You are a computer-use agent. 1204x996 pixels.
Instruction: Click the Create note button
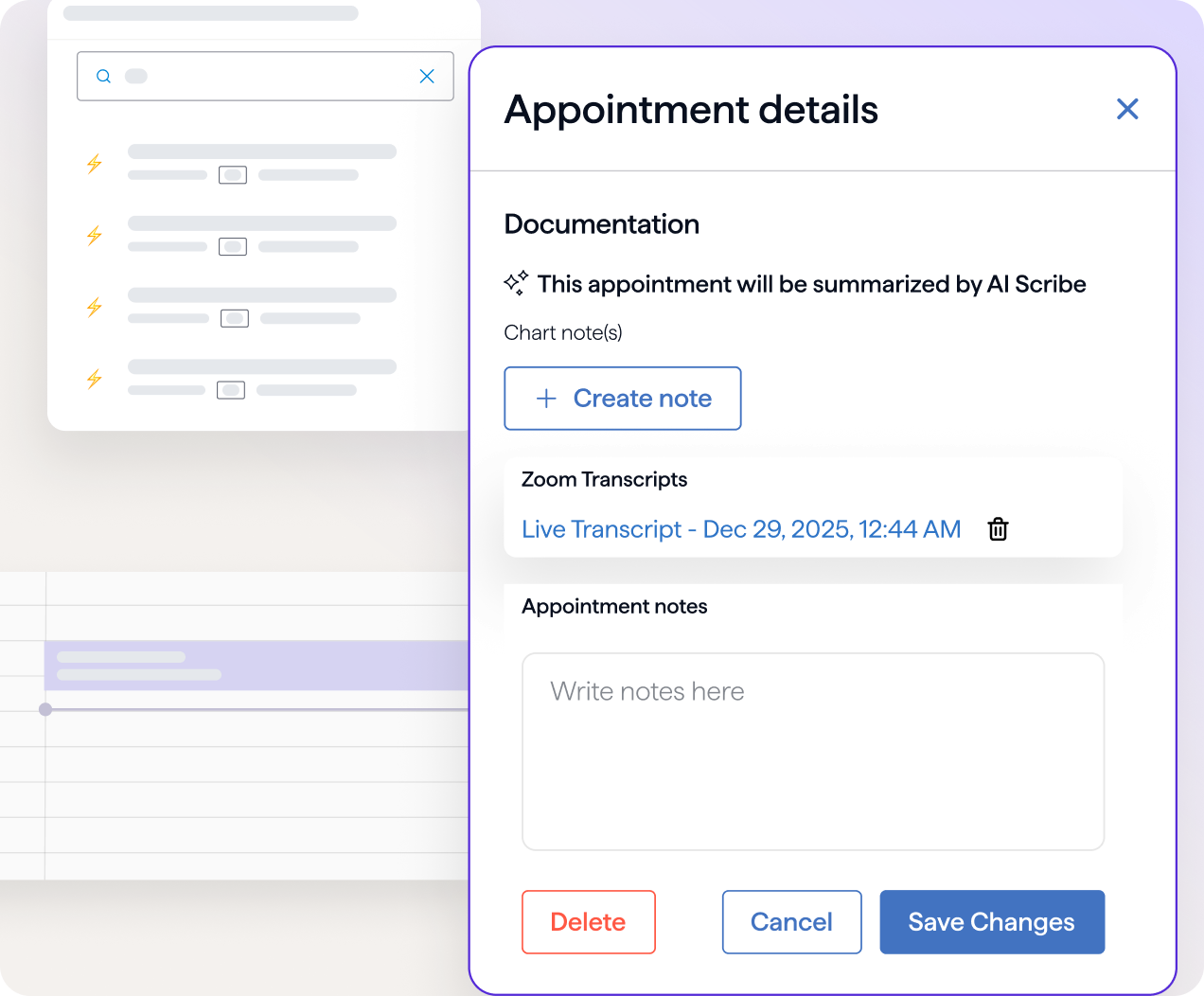[x=623, y=399]
